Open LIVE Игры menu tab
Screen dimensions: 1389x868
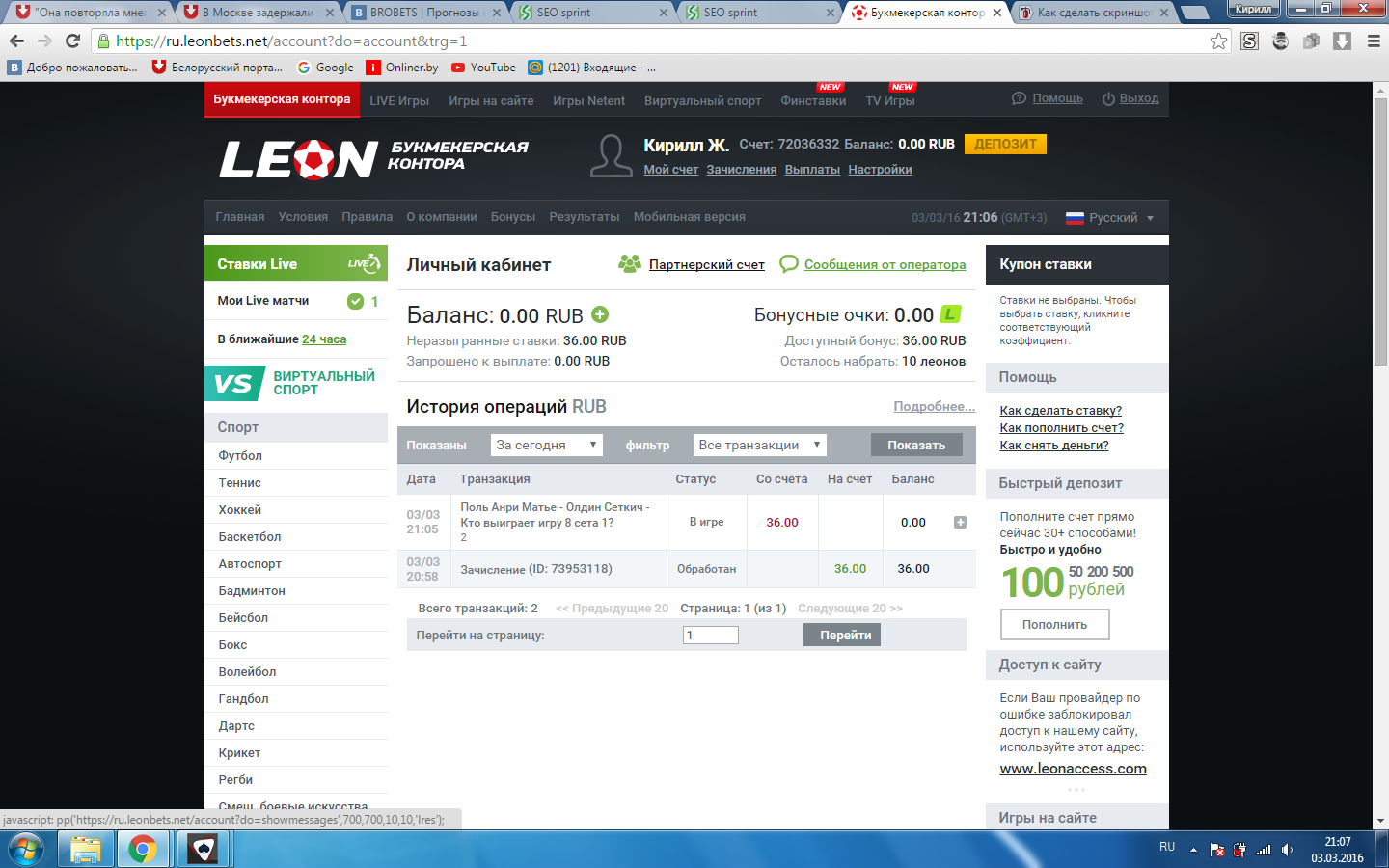click(399, 100)
